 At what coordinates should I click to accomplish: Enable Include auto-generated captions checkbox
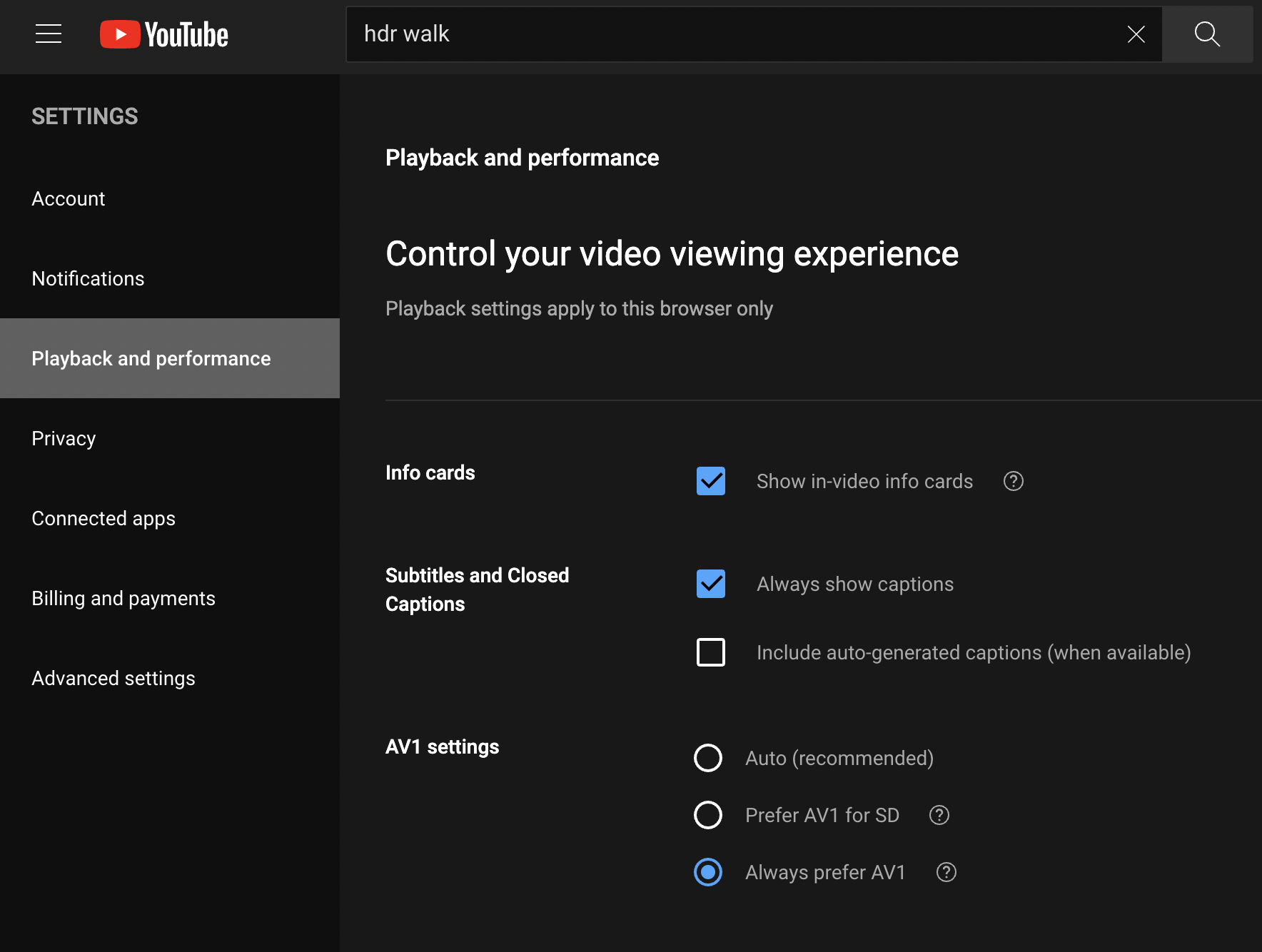(x=710, y=652)
